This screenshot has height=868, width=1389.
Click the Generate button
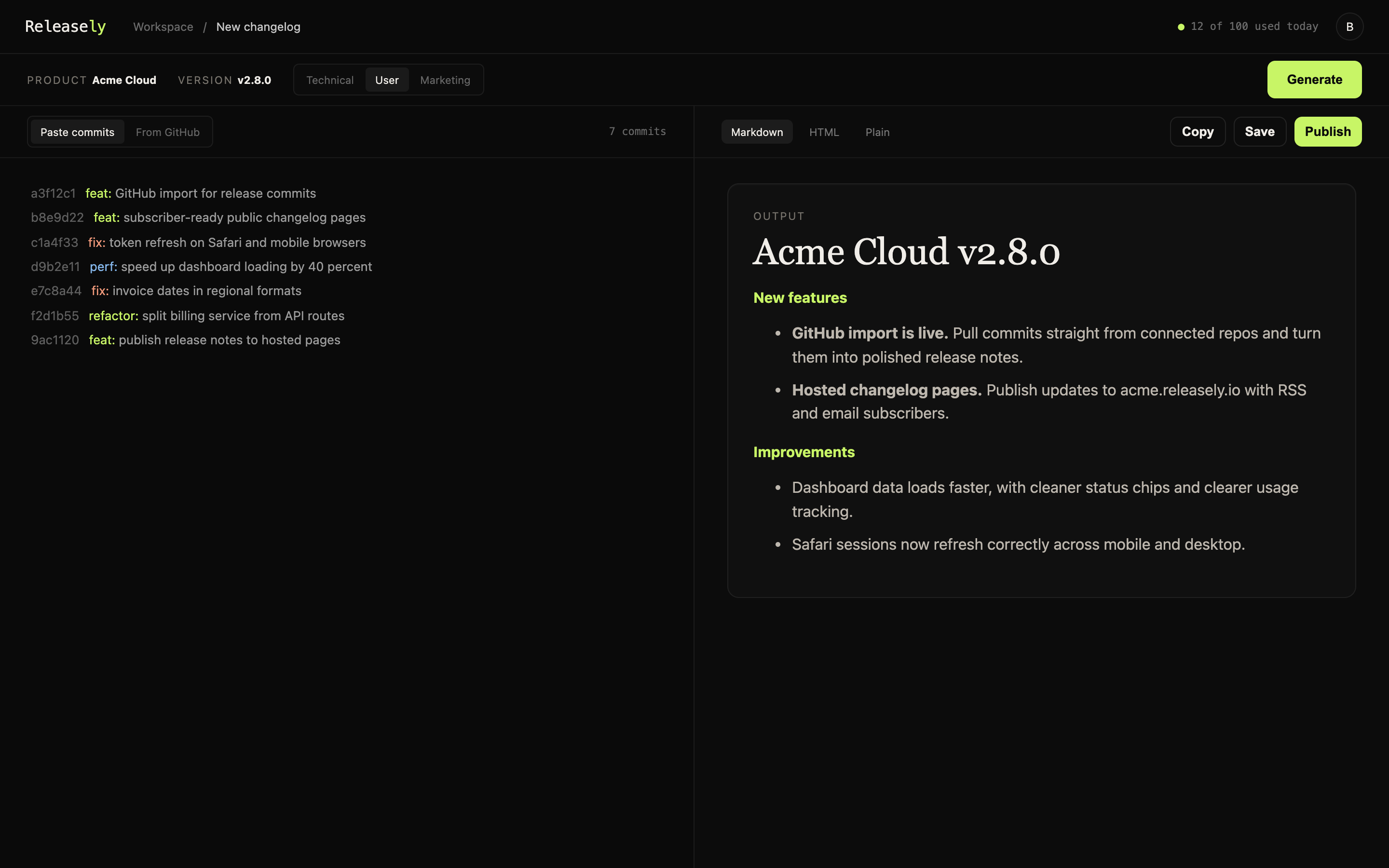1314,79
